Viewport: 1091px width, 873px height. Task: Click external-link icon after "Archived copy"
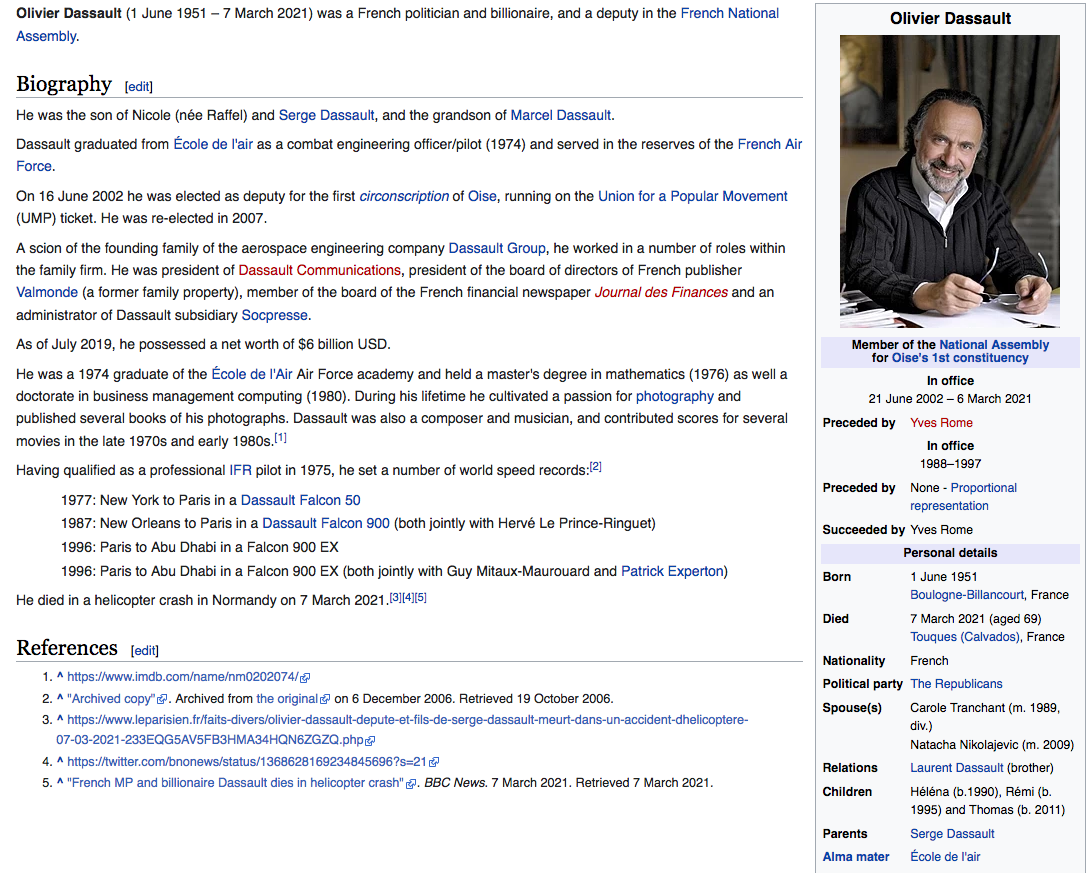tap(162, 699)
